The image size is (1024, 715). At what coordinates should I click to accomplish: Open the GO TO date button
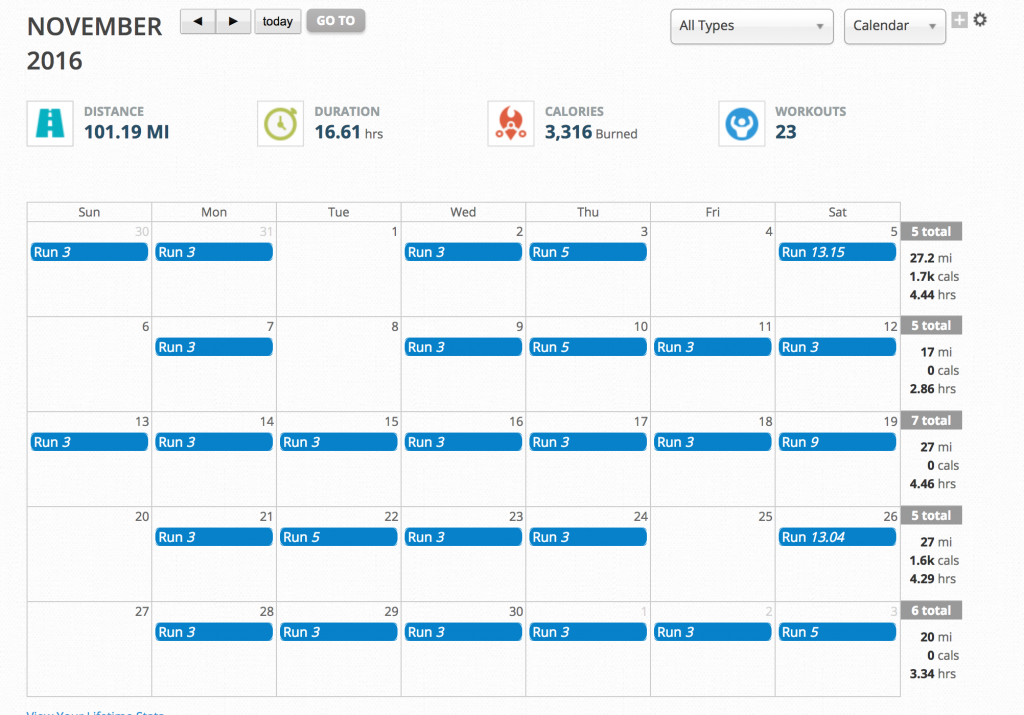[336, 21]
